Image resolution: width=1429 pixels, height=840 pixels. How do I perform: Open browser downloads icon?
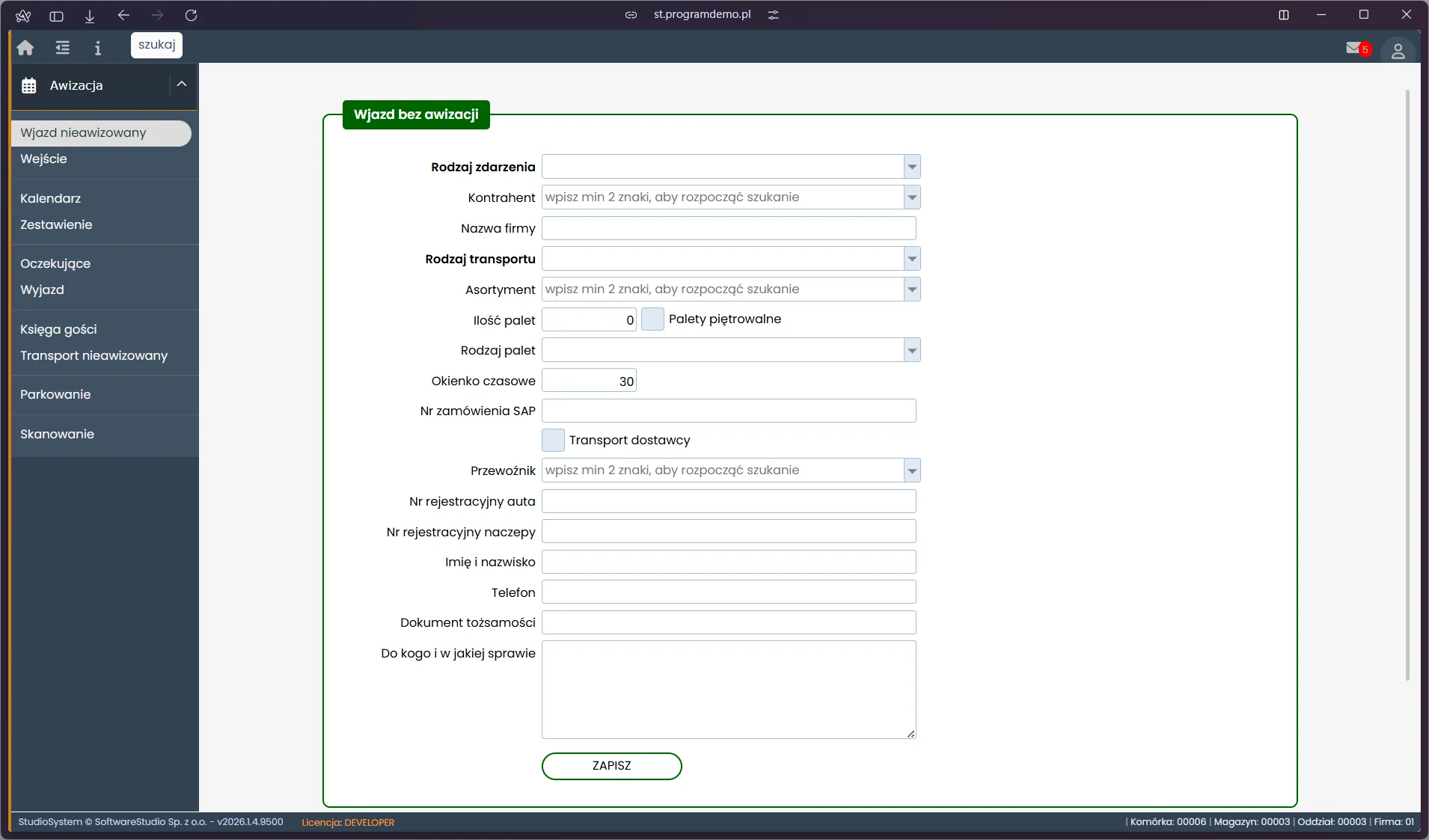90,15
